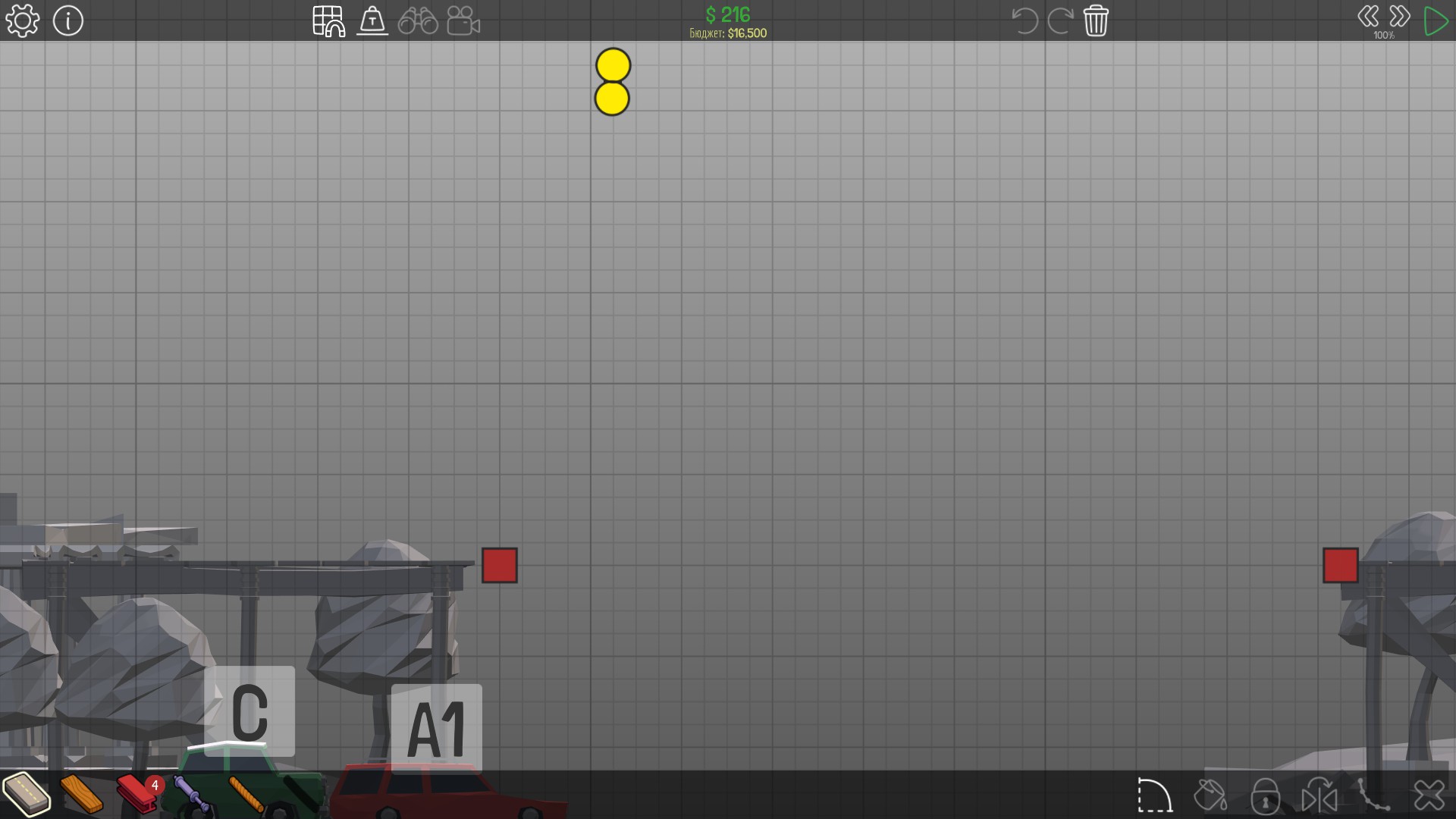Click the binoculars view icon
1456x819 pixels.
pyautogui.click(x=418, y=20)
